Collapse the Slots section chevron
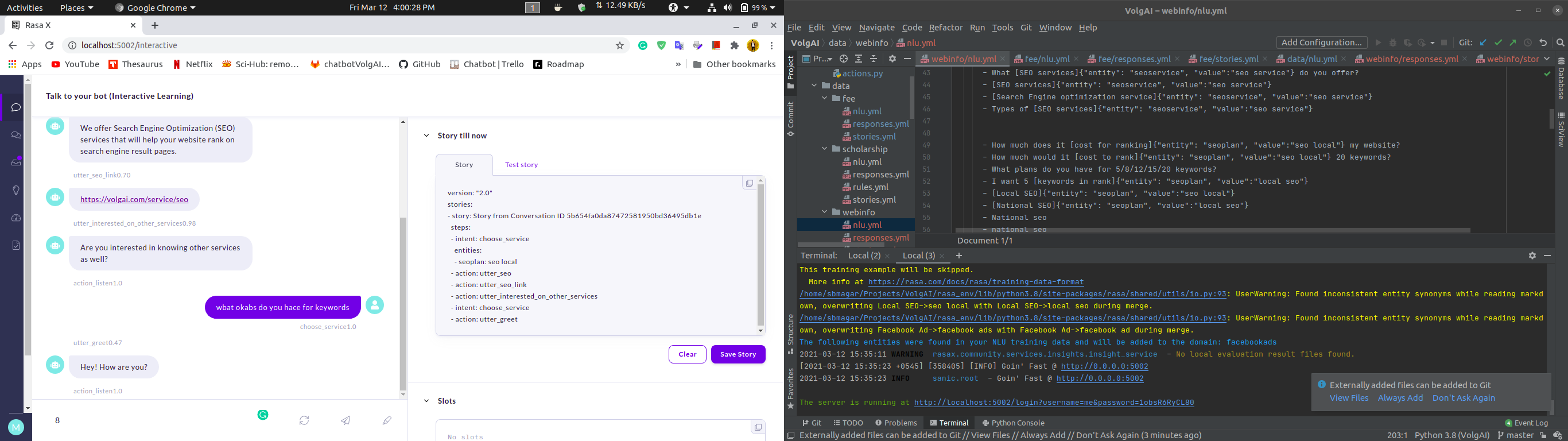Image resolution: width=1568 pixels, height=441 pixels. click(x=426, y=401)
